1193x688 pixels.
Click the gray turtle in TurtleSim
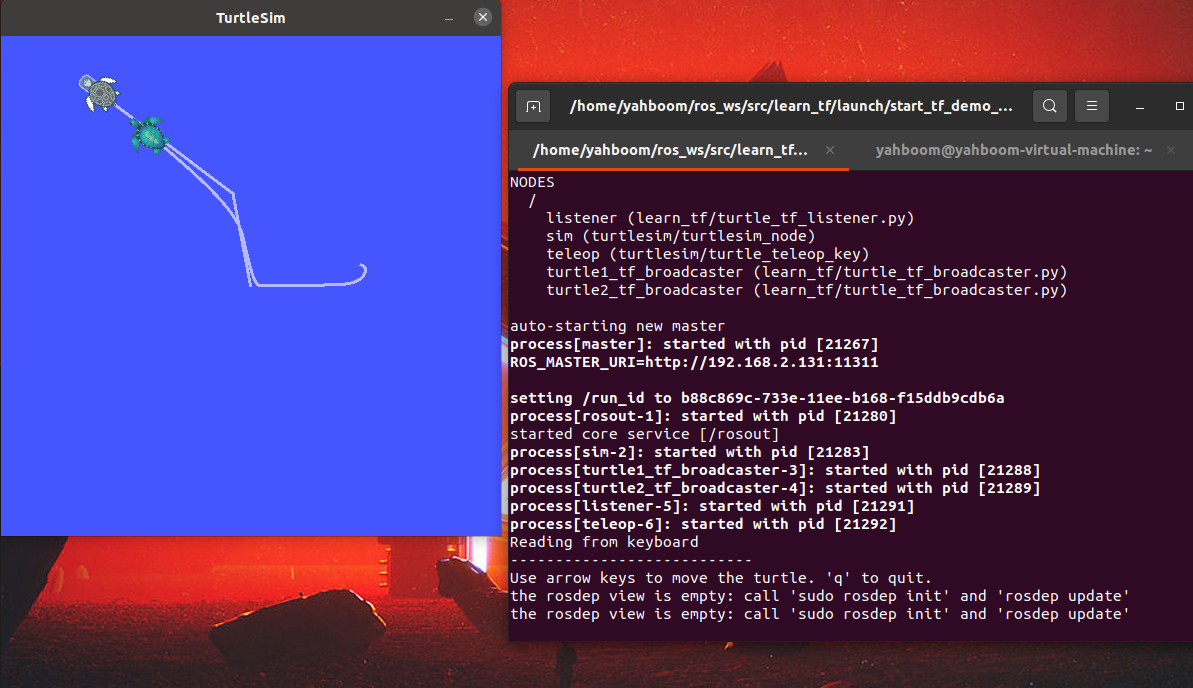99,93
